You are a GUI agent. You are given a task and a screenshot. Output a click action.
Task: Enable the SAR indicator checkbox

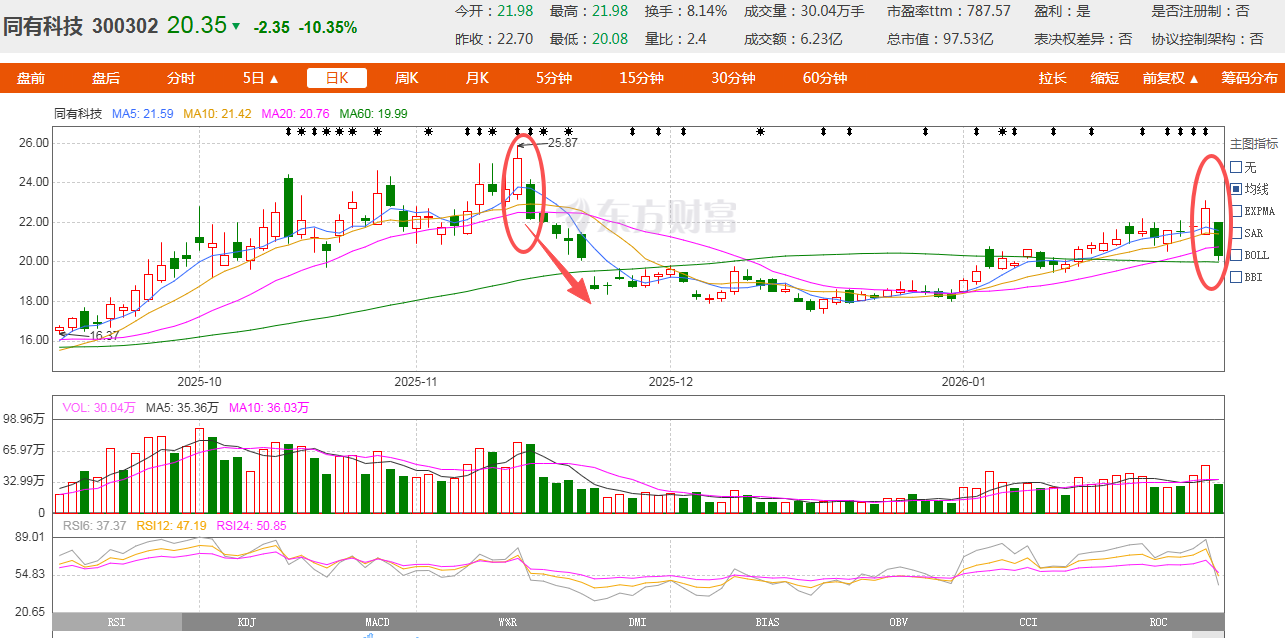pos(1235,233)
